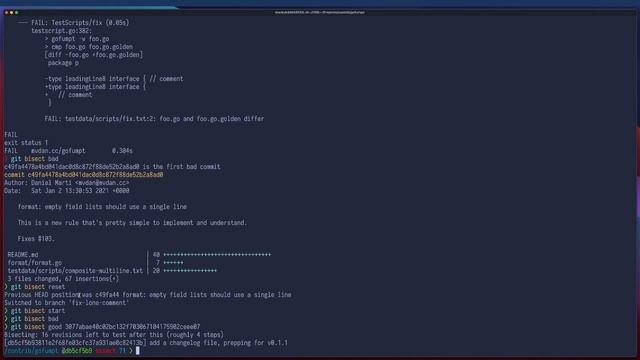Click the yellow 'commit c49fa4478a...' hash line
Viewport: 640px width, 360px height.
pyautogui.click(x=84, y=175)
